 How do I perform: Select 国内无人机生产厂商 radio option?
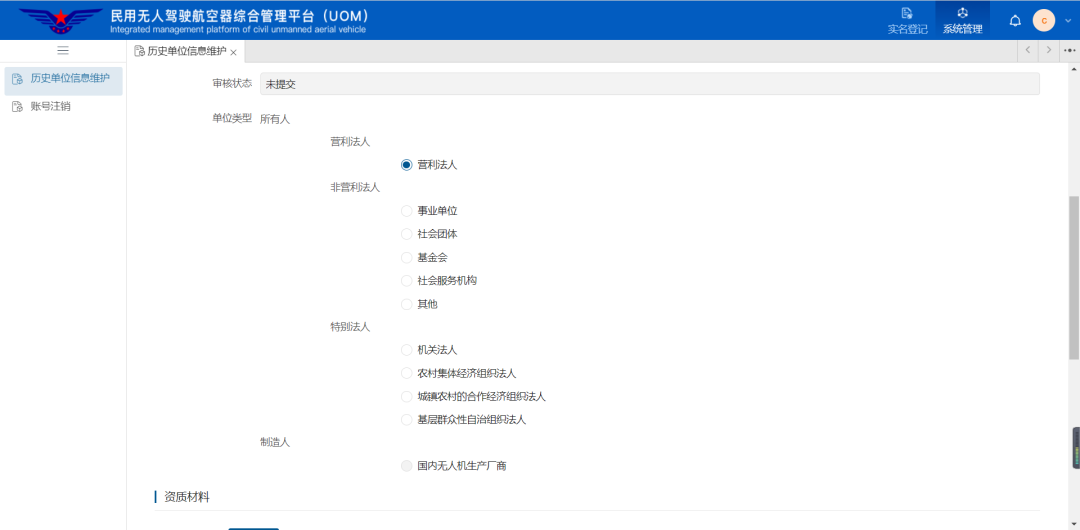click(406, 466)
